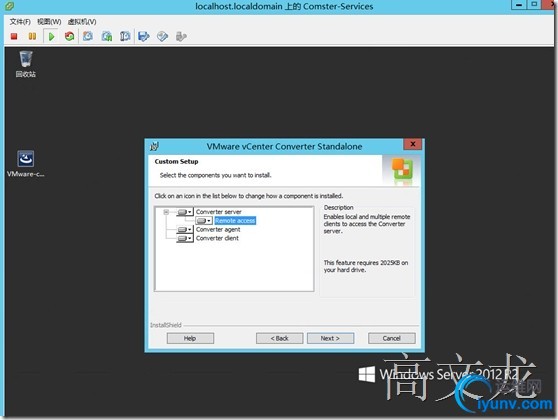Proceed with the Next > button
558x420 pixels.
pos(330,338)
